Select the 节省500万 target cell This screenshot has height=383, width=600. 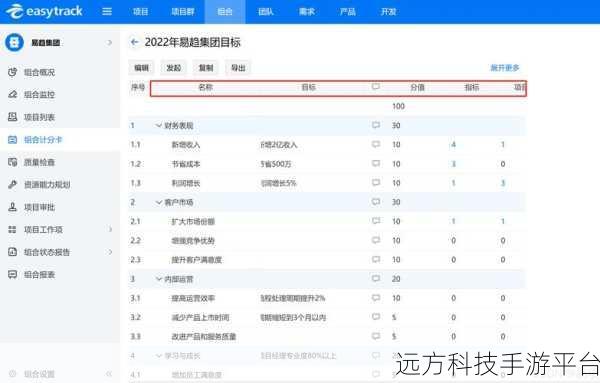coord(276,164)
